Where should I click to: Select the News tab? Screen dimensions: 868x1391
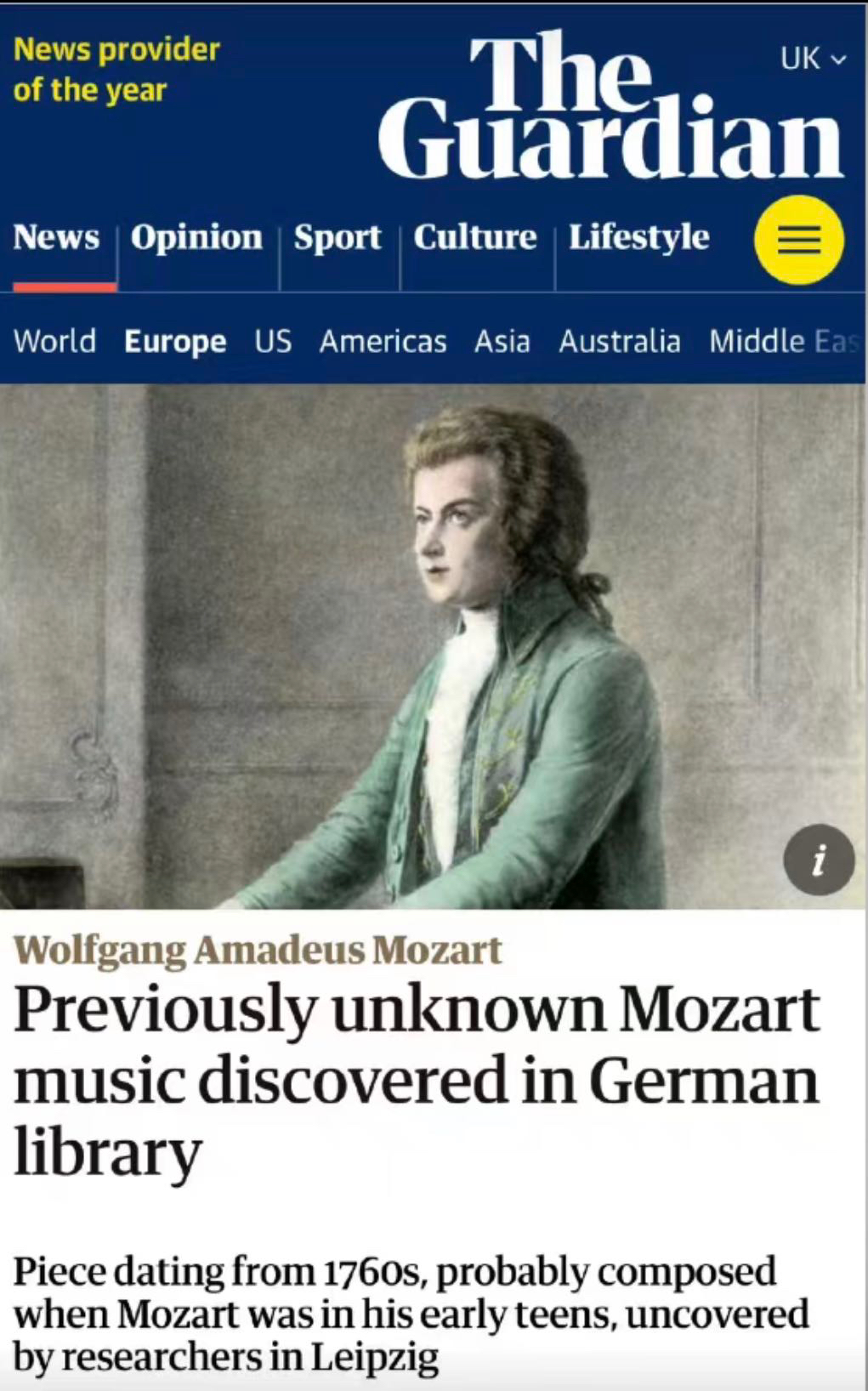point(56,237)
